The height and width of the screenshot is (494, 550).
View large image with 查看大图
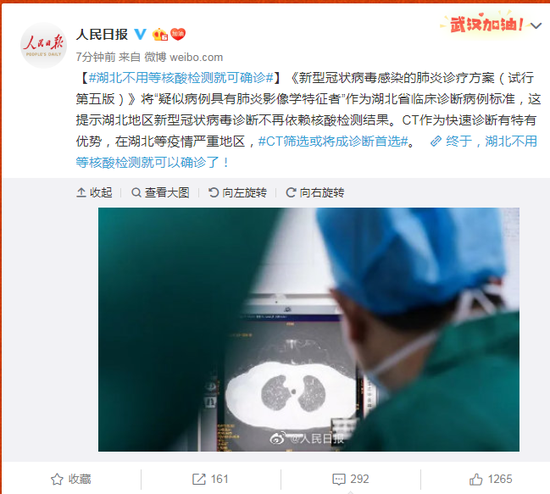pyautogui.click(x=160, y=192)
